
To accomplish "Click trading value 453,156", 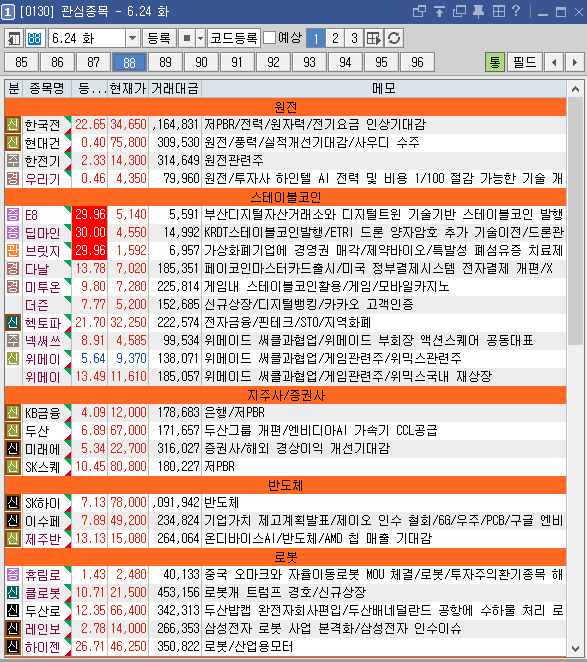I will [178, 592].
